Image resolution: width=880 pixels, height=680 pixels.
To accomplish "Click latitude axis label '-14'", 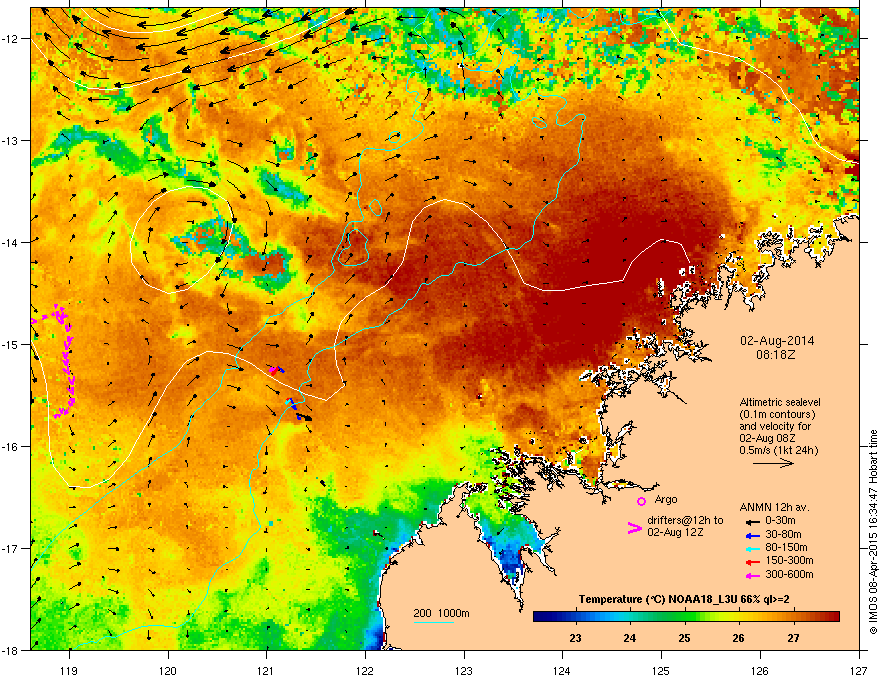I will tap(12, 242).
